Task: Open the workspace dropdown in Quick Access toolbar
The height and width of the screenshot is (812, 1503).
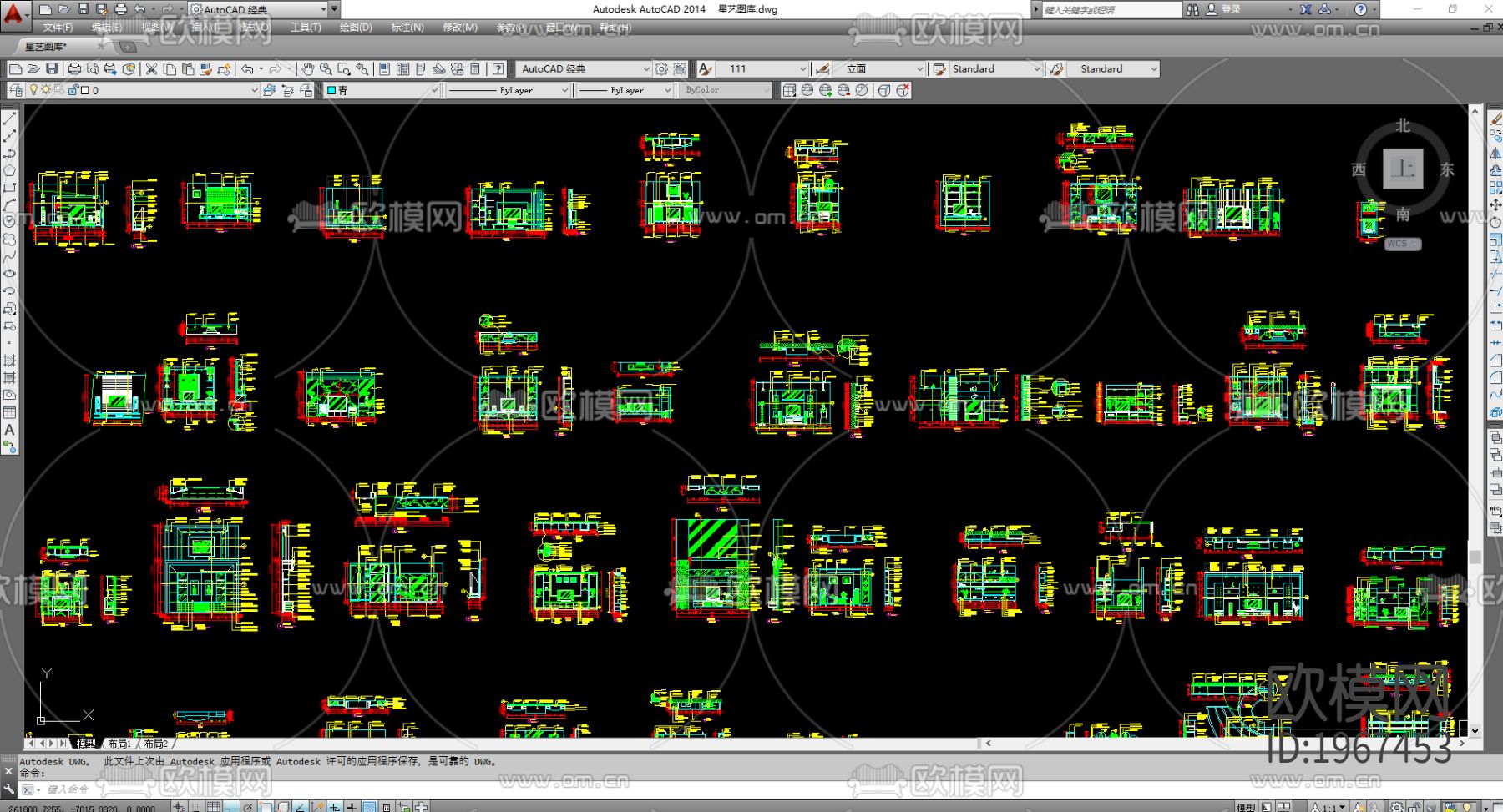Action: click(260, 9)
